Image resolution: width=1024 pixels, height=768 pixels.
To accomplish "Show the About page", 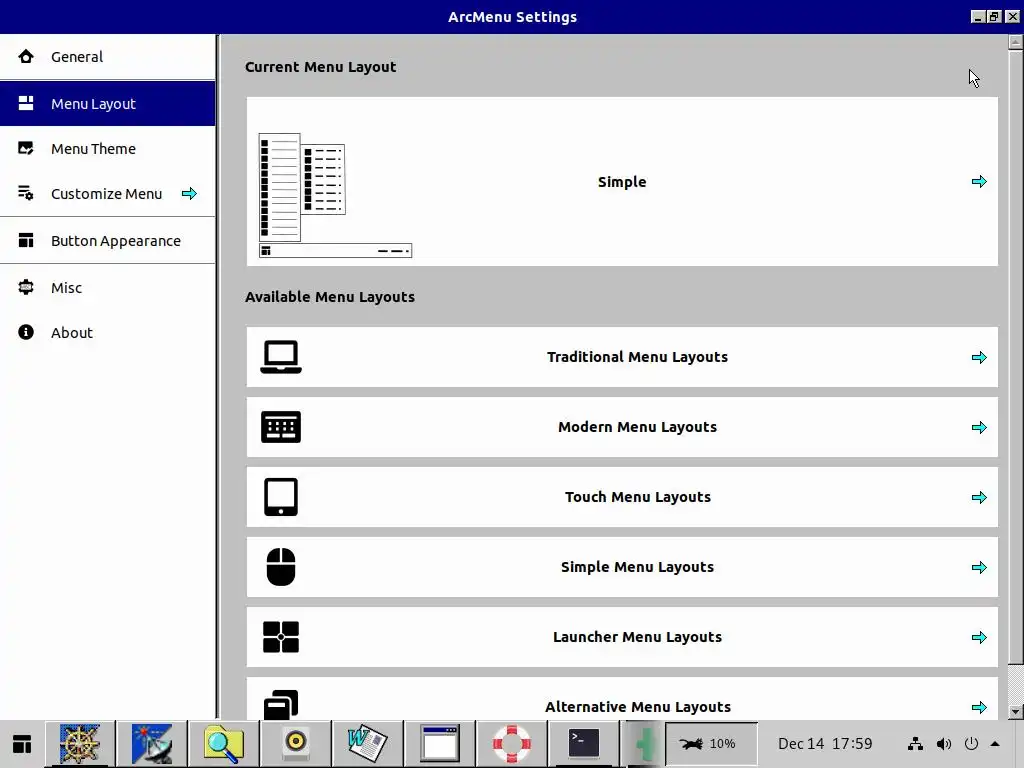I will pyautogui.click(x=108, y=332).
